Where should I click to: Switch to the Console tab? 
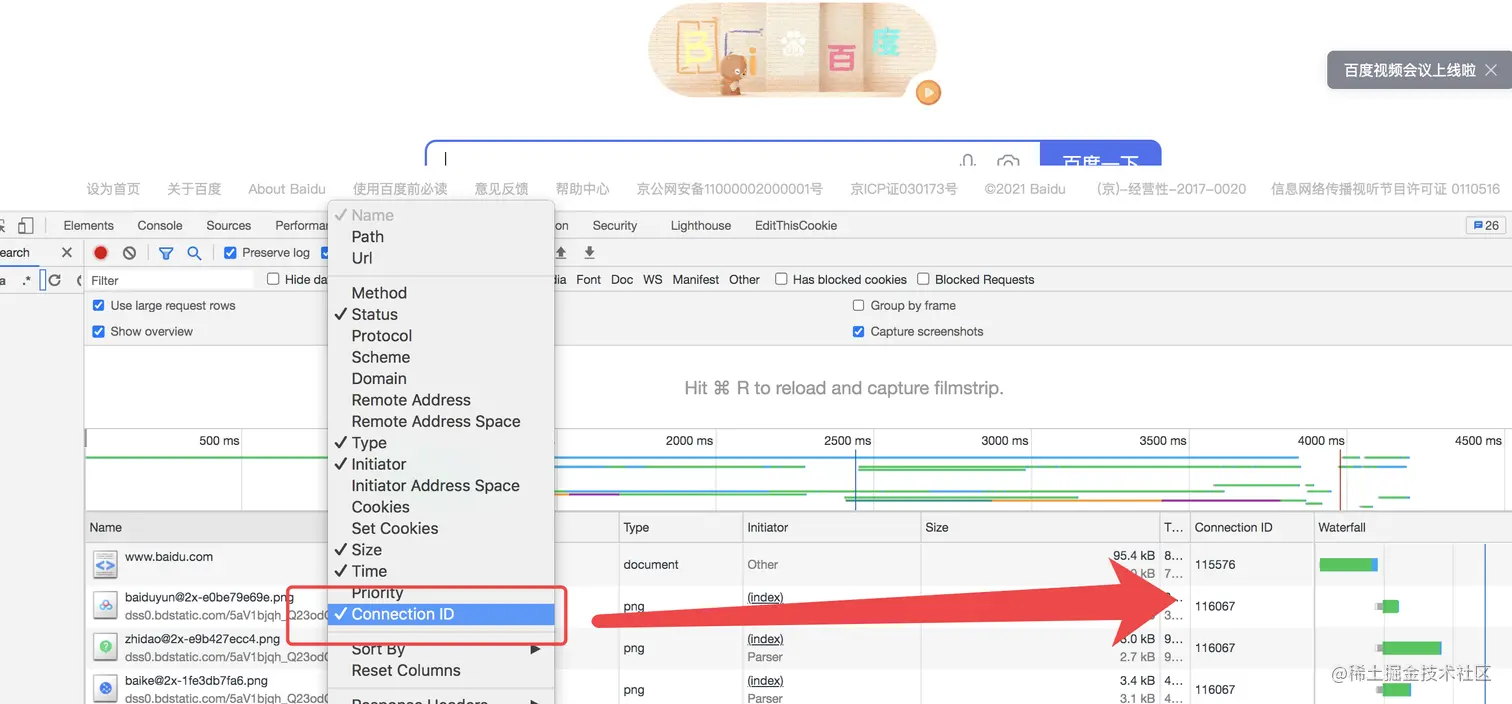[160, 226]
